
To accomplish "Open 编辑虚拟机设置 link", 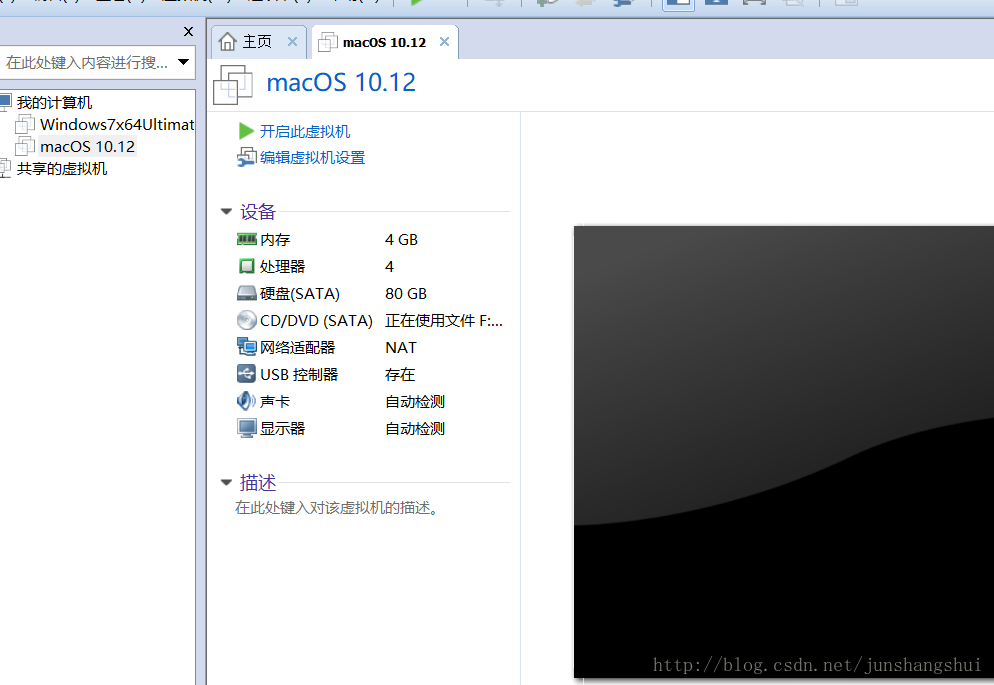I will (x=313, y=157).
